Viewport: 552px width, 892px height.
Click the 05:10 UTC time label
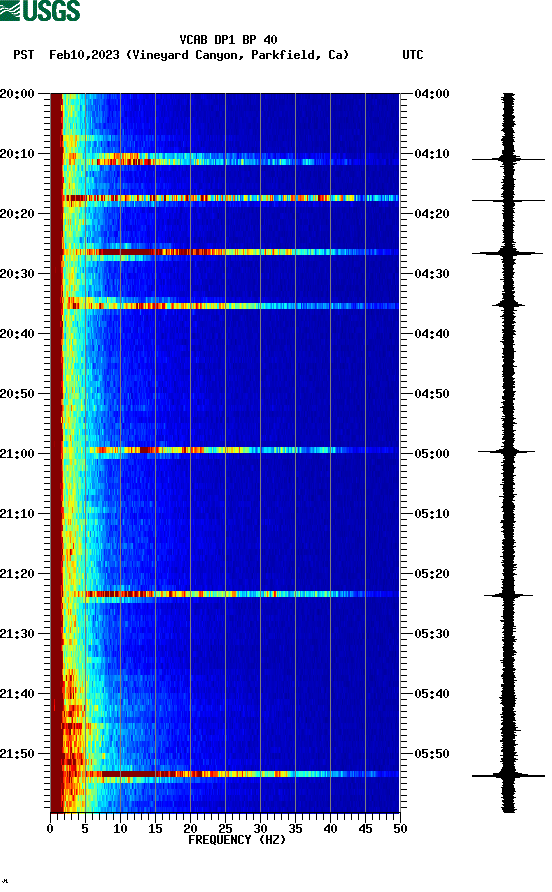point(432,514)
